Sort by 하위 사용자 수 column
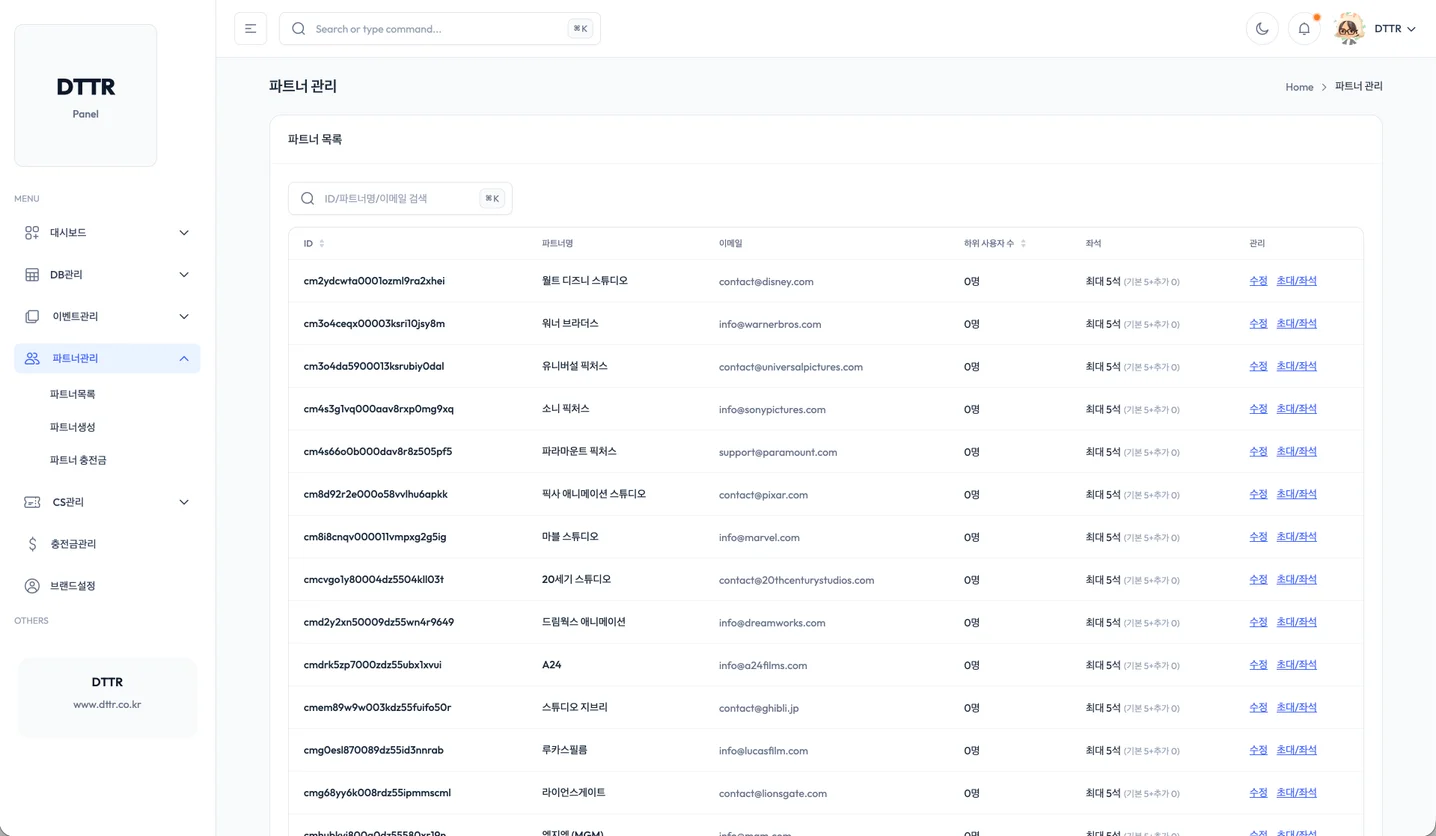This screenshot has height=836, width=1436. point(995,244)
